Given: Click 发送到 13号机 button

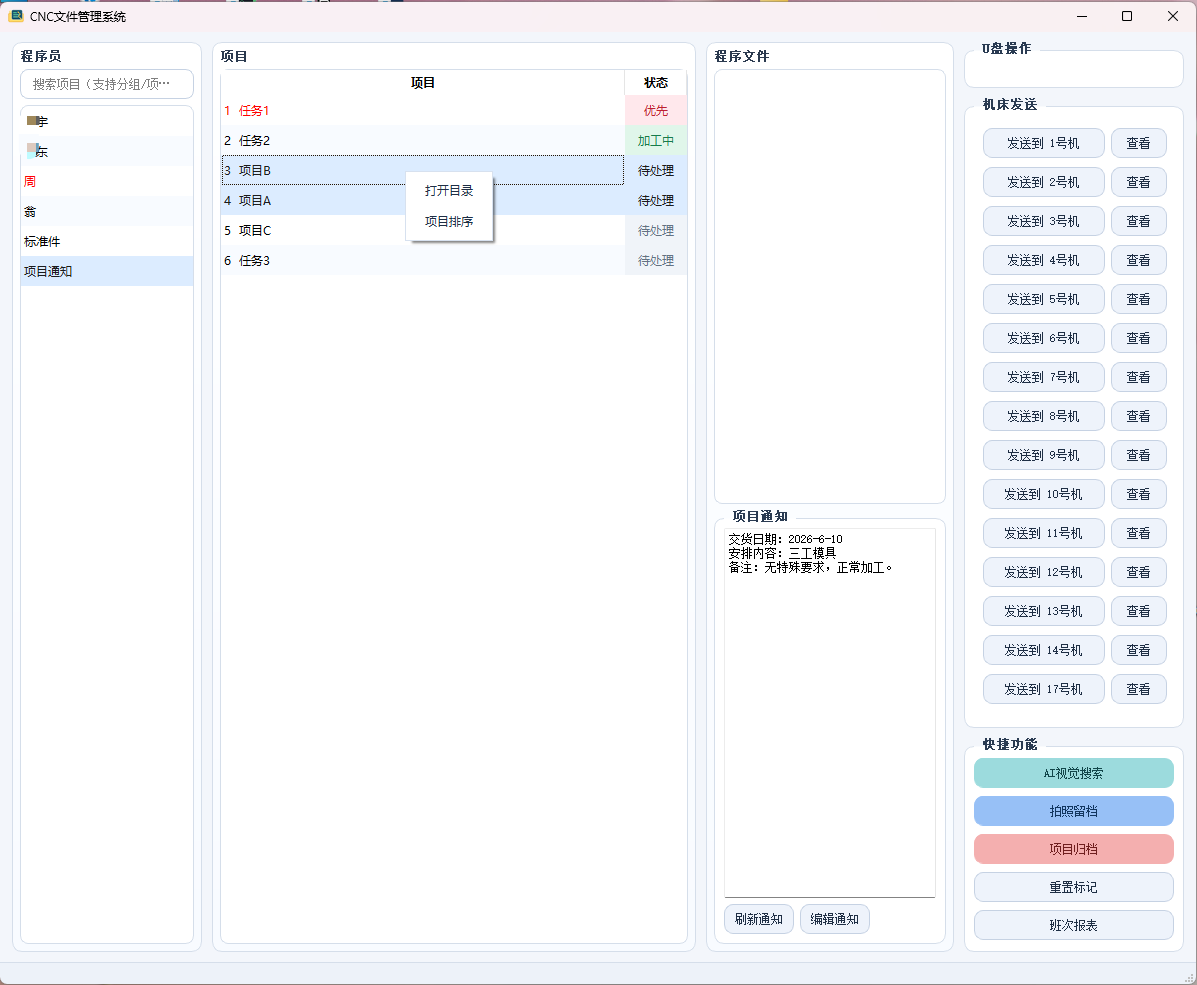Looking at the screenshot, I should tap(1044, 611).
